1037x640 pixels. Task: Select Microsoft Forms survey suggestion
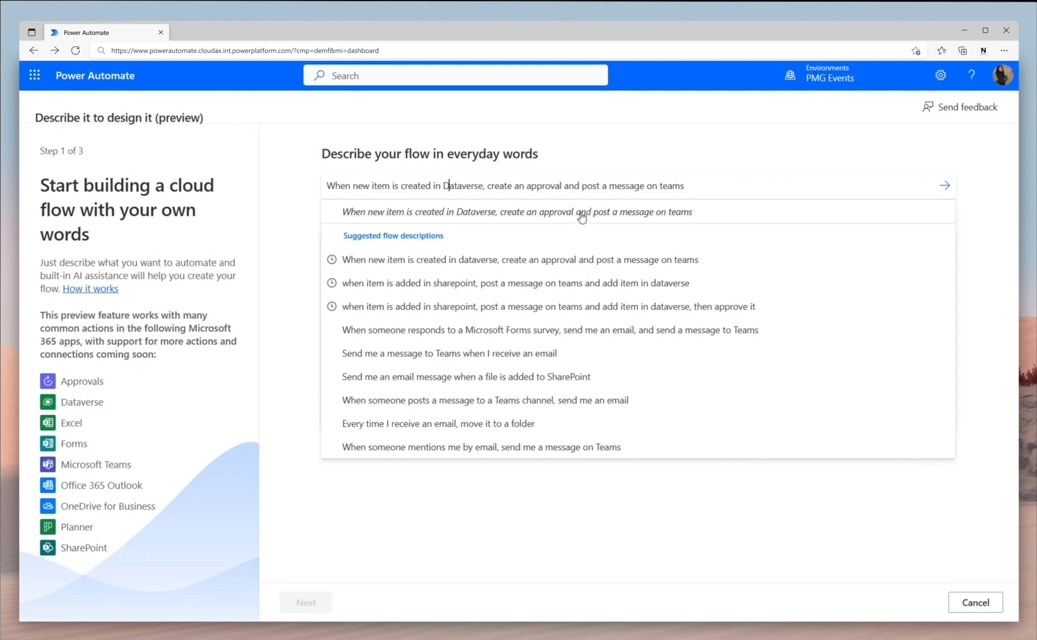pyautogui.click(x=638, y=330)
